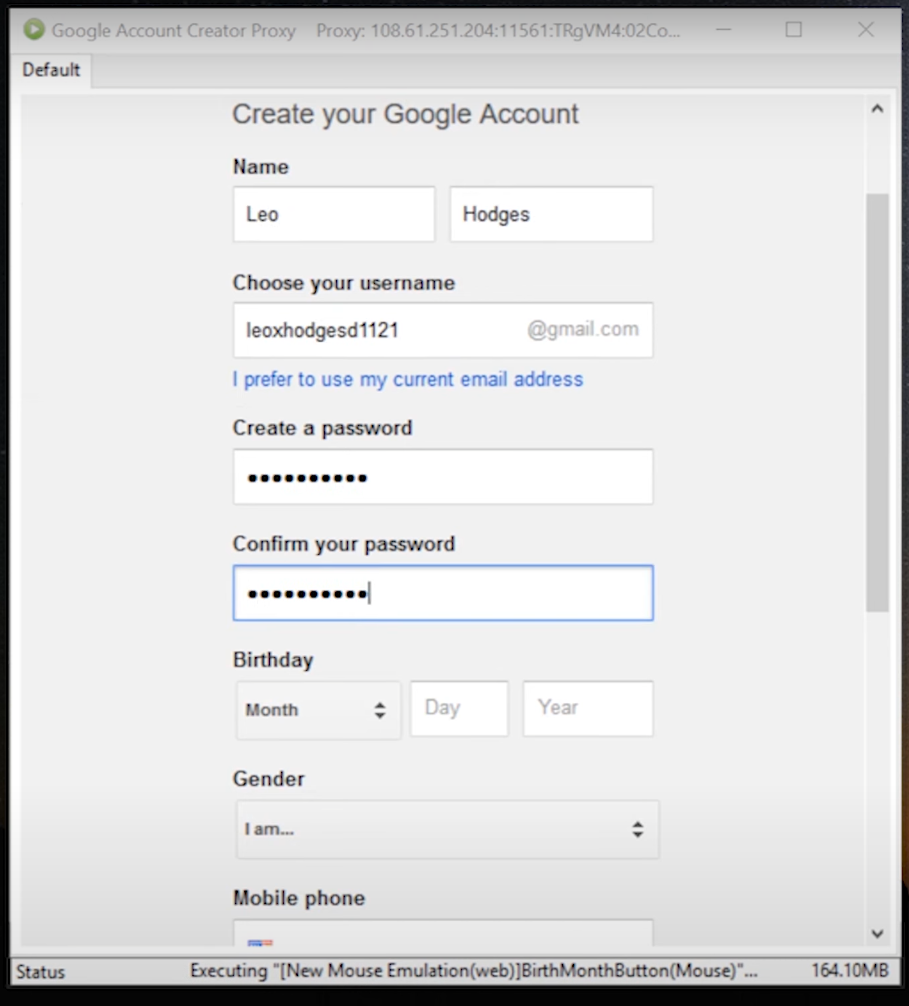Click the 164.10MB memory readout
The width and height of the screenshot is (909, 1006).
click(x=850, y=971)
